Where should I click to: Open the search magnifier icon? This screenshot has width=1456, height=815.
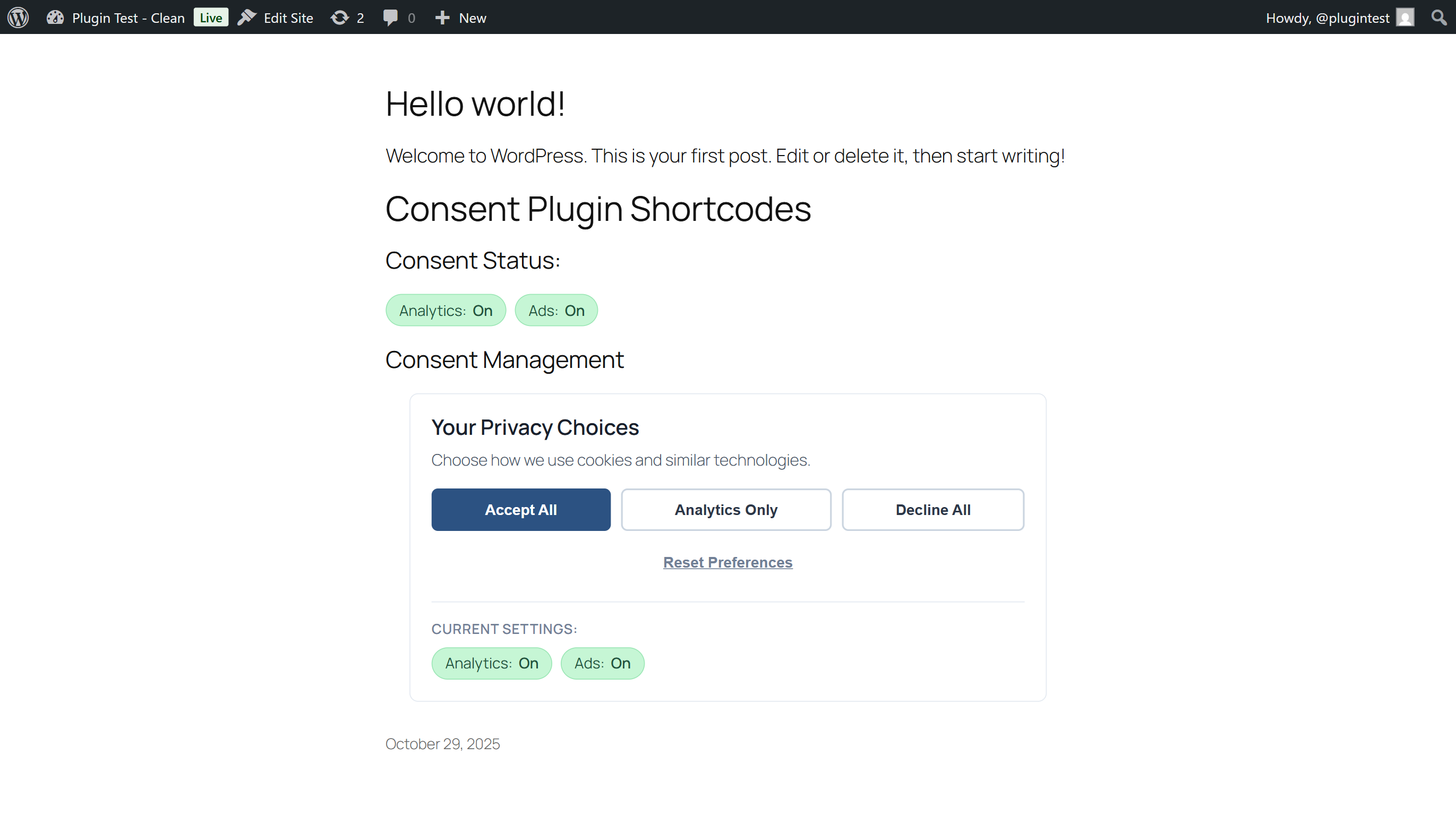(1438, 18)
